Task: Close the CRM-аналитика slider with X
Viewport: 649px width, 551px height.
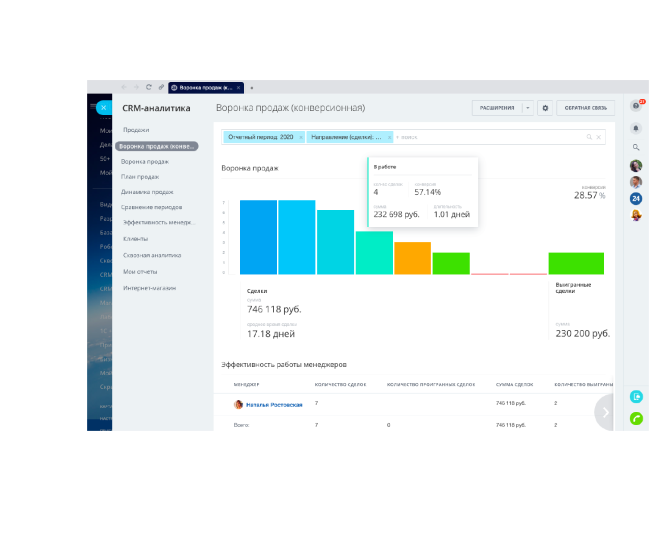Action: click(104, 108)
